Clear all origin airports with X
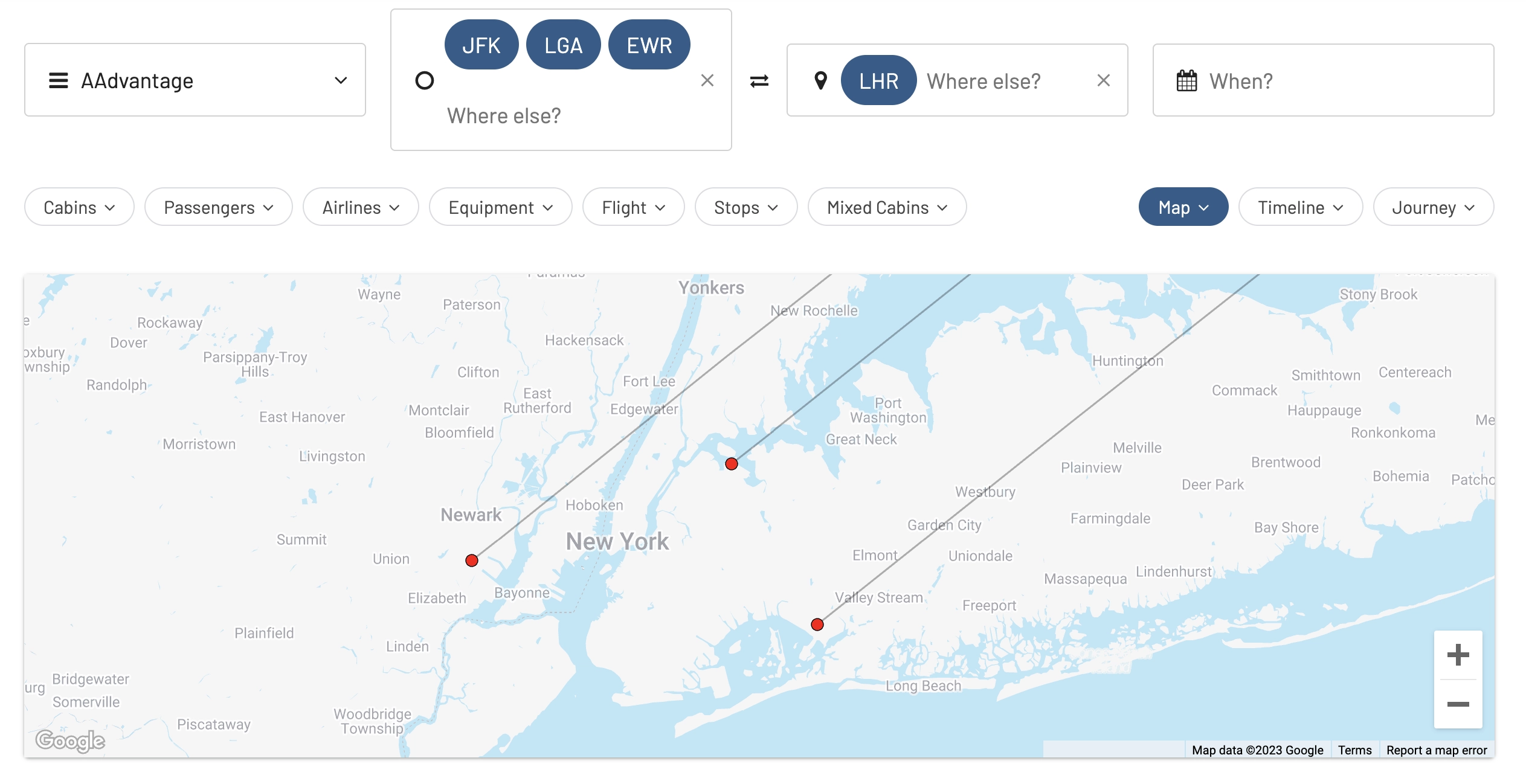The width and height of the screenshot is (1526, 784). pyautogui.click(x=707, y=80)
